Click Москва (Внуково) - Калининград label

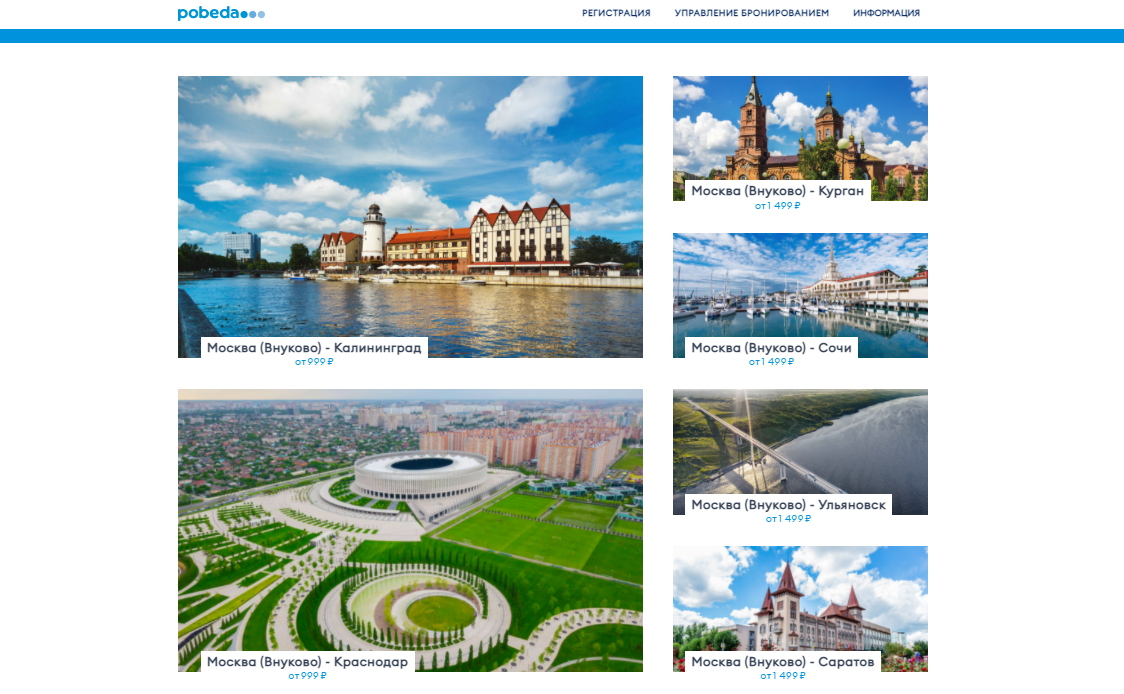click(x=314, y=348)
